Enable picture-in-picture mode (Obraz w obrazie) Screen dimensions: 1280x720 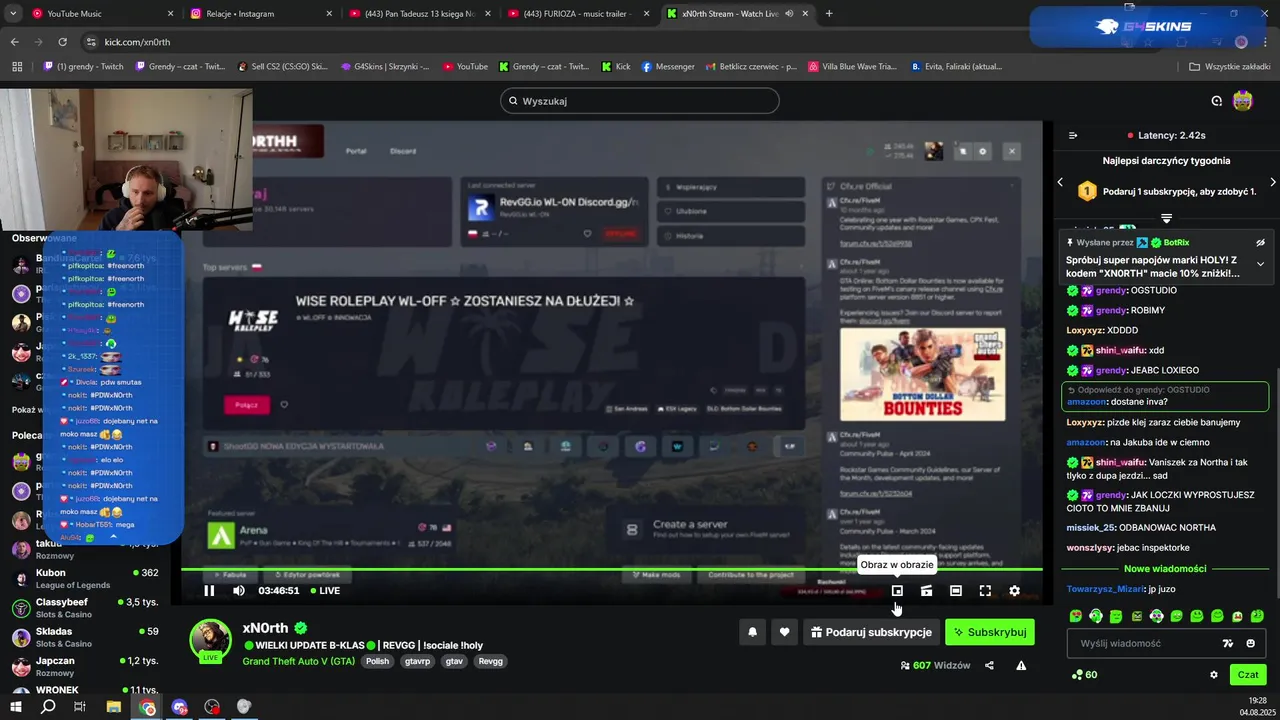pyautogui.click(x=897, y=591)
